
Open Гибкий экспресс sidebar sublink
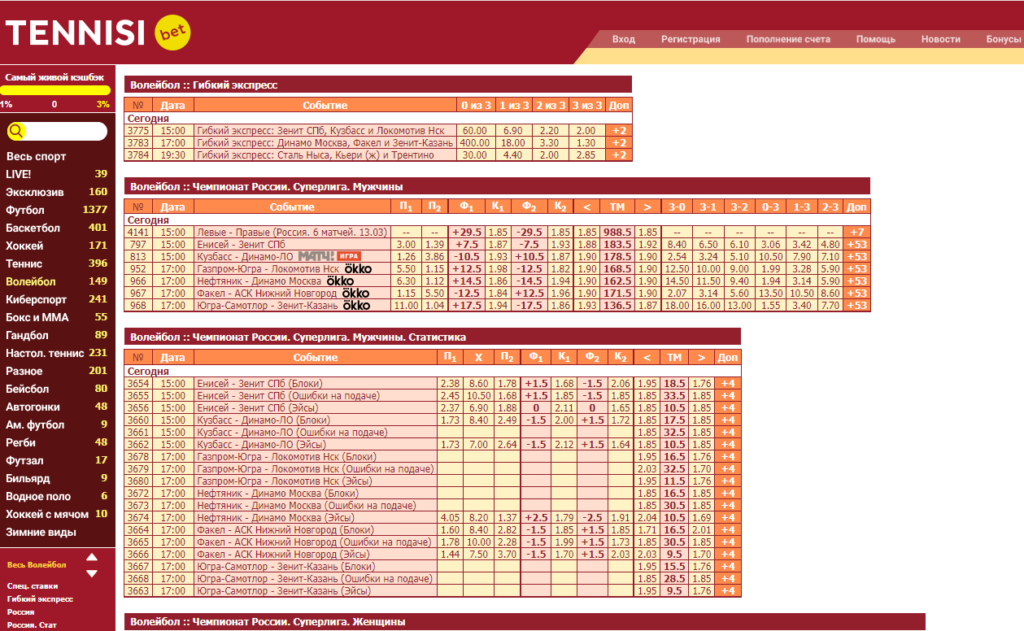(x=40, y=599)
